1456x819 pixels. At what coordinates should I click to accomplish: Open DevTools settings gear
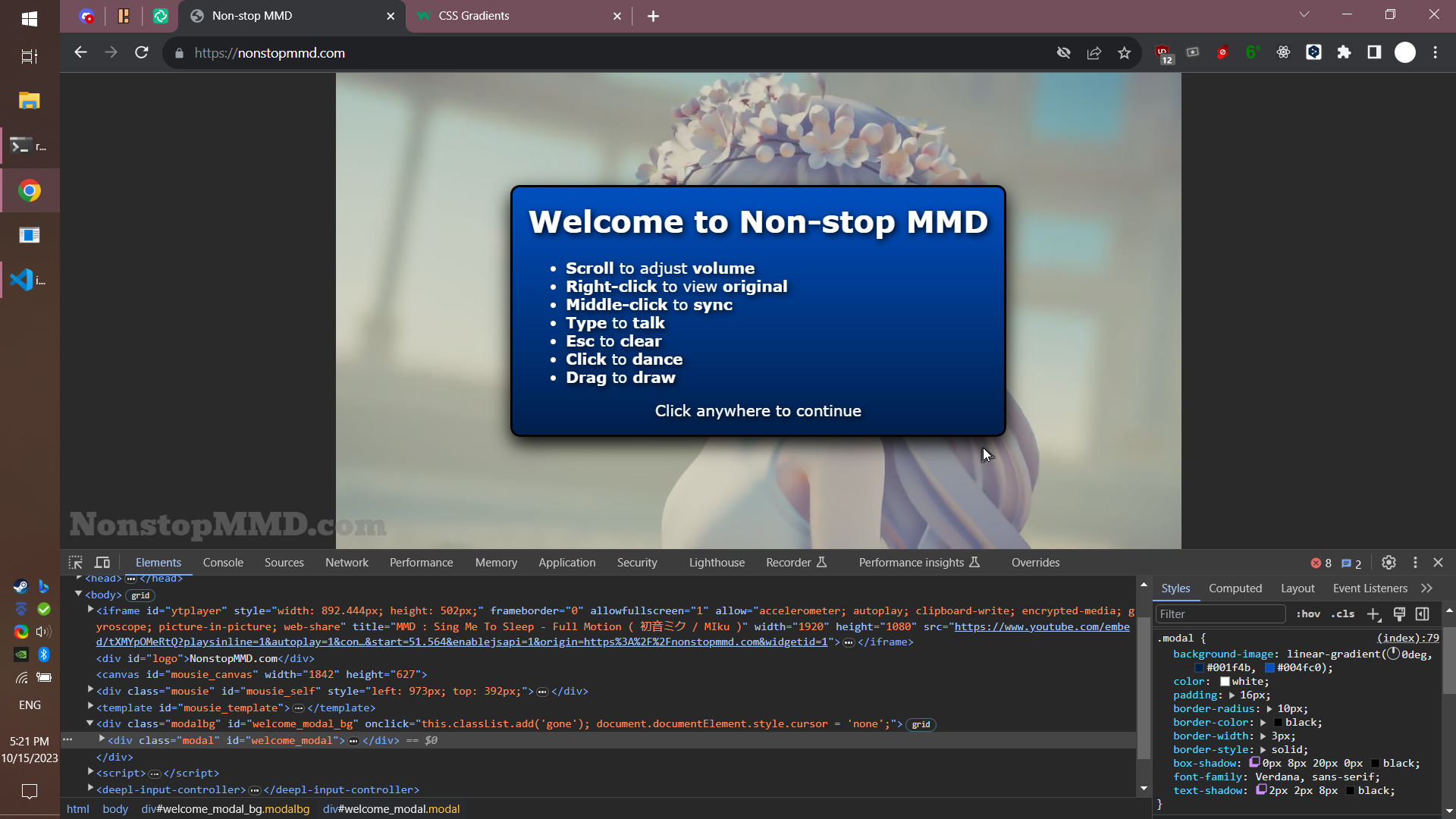click(1389, 563)
